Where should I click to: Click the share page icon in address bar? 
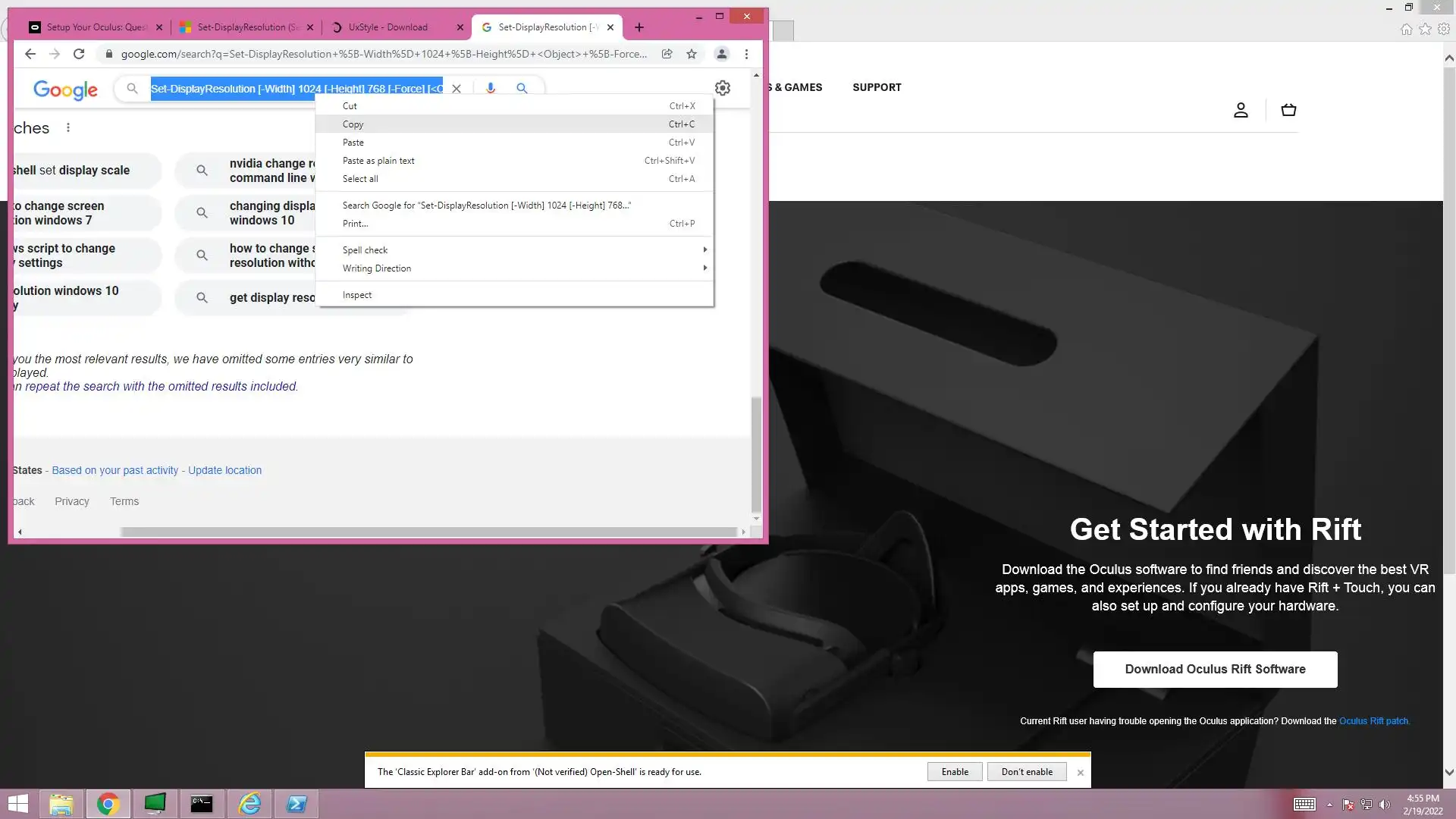point(667,54)
